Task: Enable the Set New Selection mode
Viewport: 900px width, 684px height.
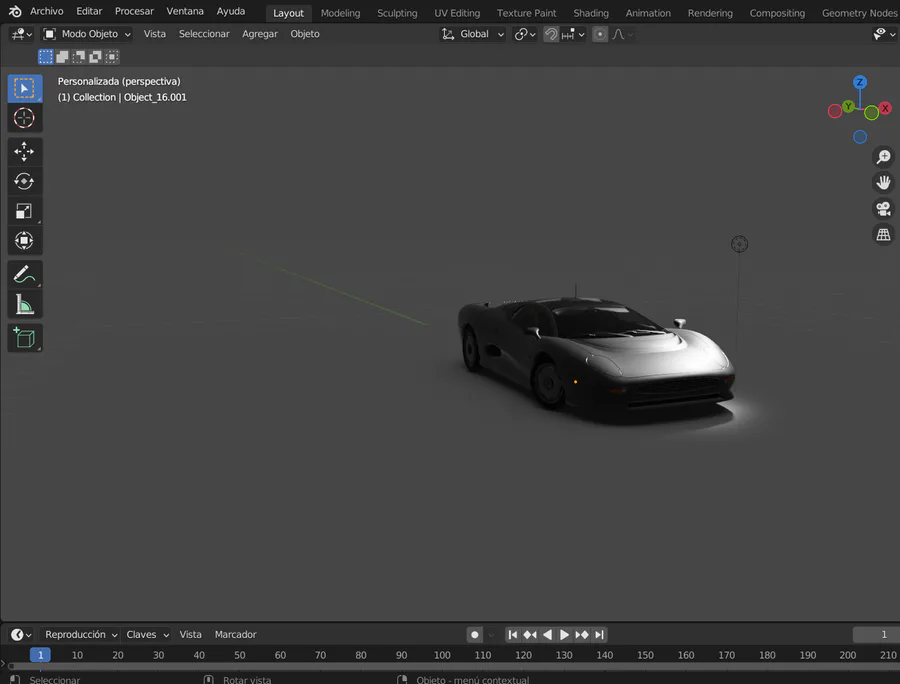Action: [x=45, y=56]
